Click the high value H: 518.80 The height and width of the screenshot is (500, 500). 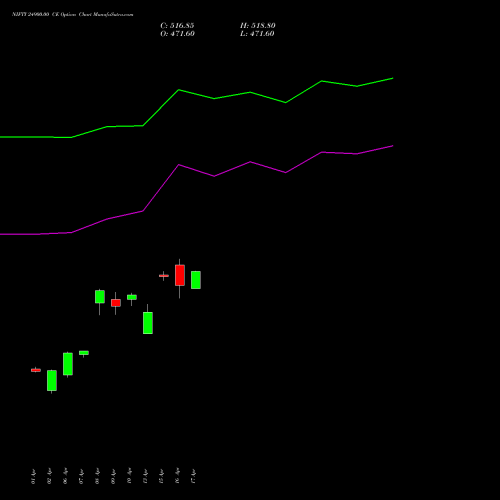tap(258, 26)
